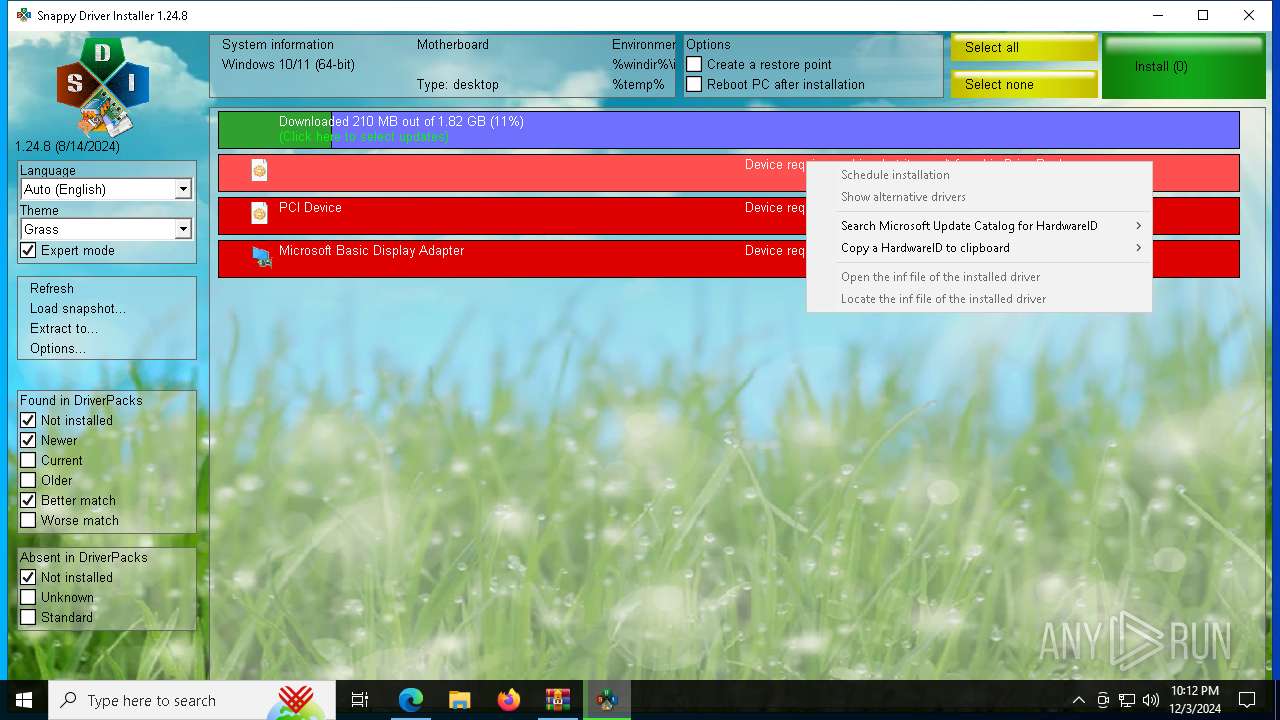Click the Microsoft Basic Display Adapter icon
Viewport: 1280px width, 720px height.
(x=262, y=257)
